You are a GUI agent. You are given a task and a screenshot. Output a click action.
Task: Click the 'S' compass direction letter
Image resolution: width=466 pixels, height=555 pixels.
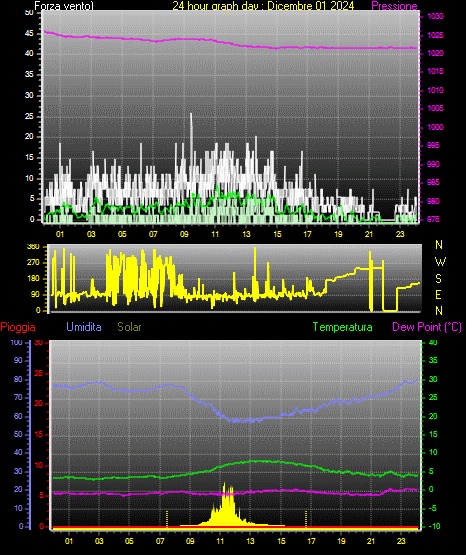pos(438,279)
